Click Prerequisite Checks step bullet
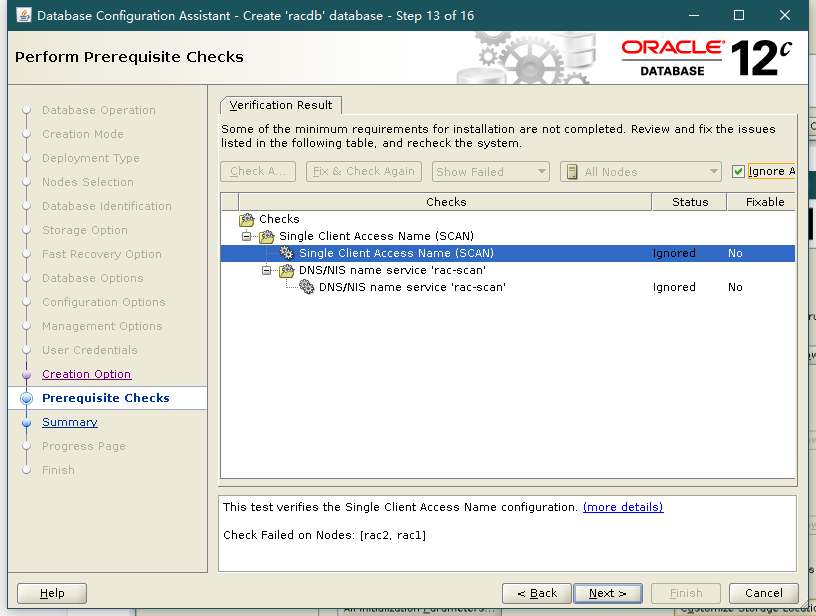Screen dimensions: 816x616 click(x=27, y=399)
